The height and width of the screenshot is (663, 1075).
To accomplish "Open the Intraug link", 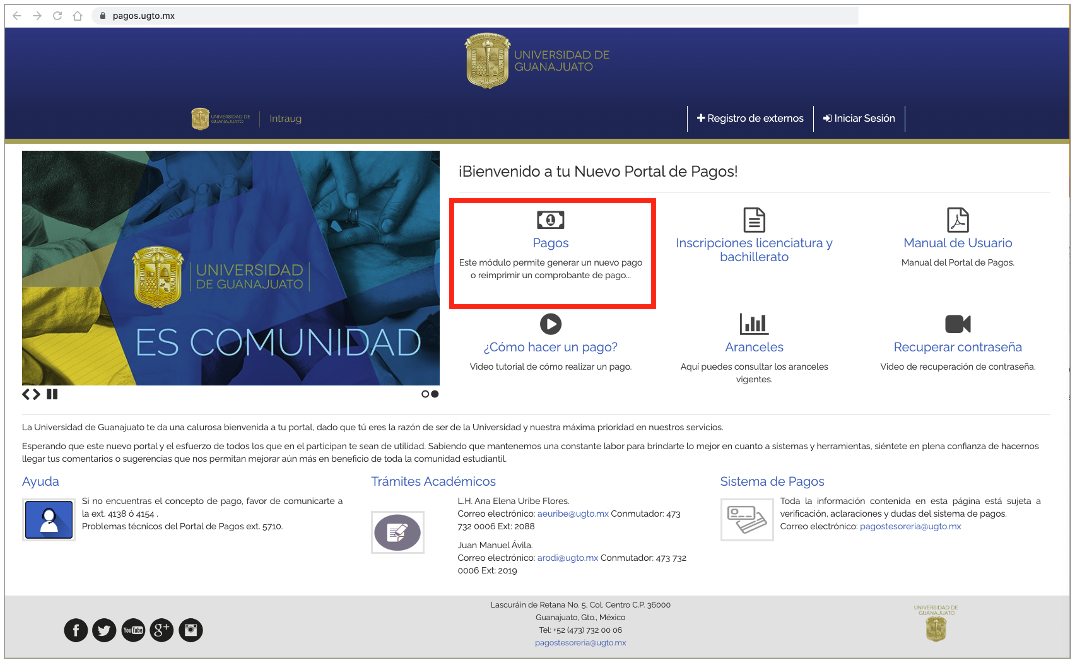I will click(285, 119).
